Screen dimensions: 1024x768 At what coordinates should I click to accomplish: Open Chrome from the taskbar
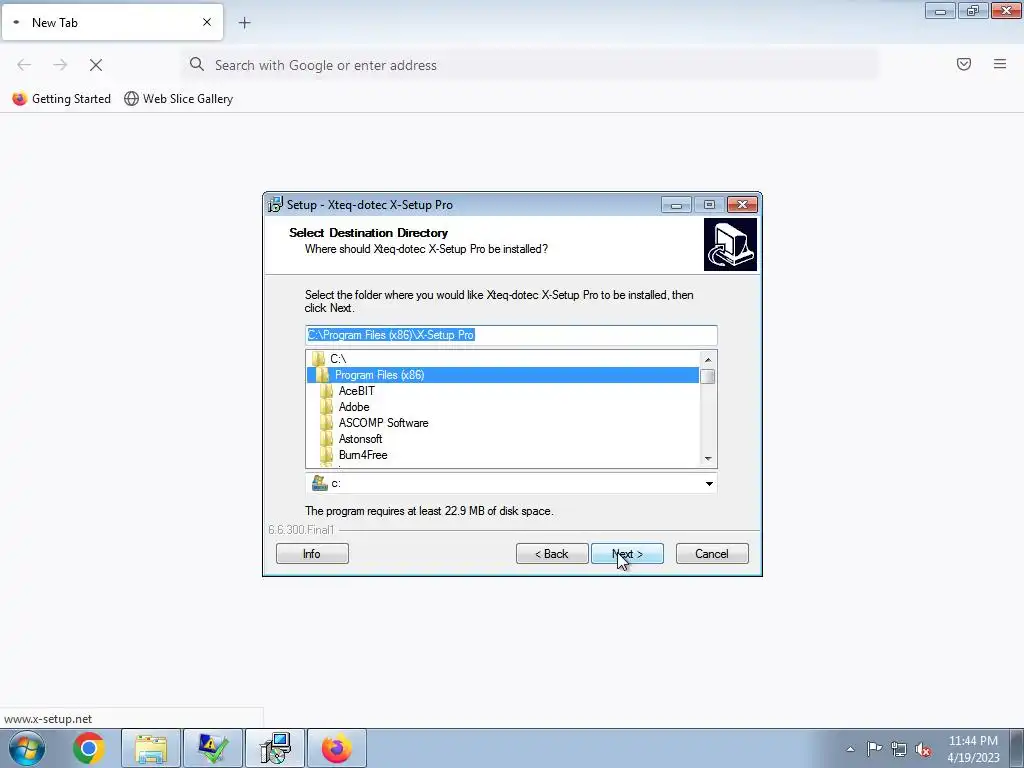(89, 748)
